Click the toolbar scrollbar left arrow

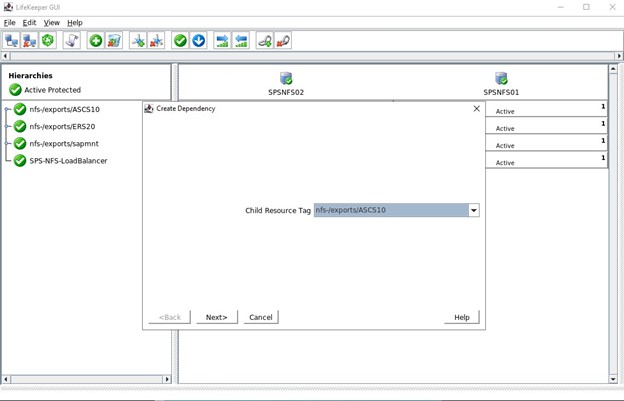point(5,56)
